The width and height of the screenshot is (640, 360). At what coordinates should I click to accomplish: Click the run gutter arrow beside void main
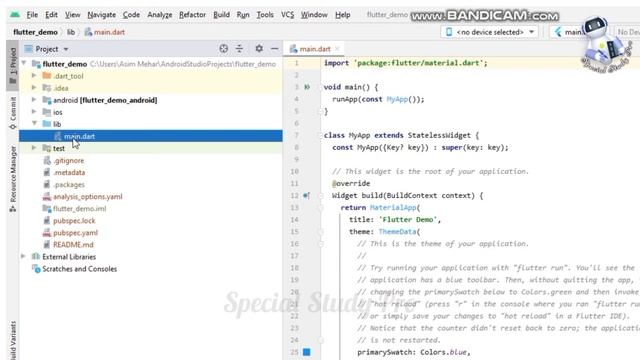(307, 87)
